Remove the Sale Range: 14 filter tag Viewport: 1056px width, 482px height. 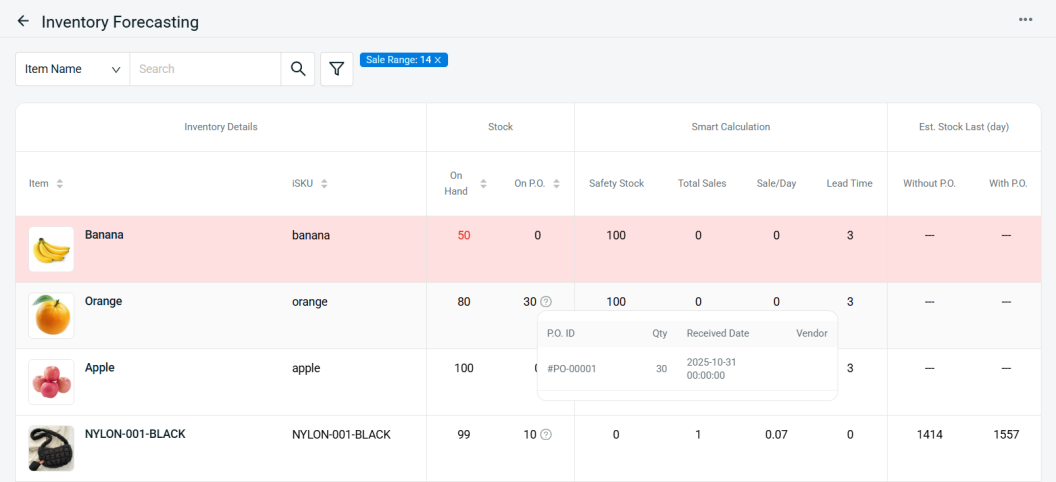pyautogui.click(x=438, y=60)
